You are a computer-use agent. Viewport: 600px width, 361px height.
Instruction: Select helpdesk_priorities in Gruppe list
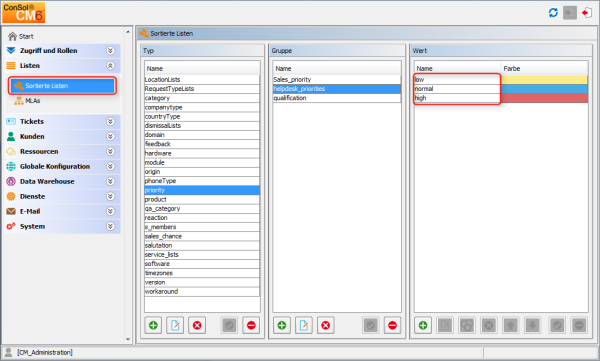pyautogui.click(x=337, y=89)
